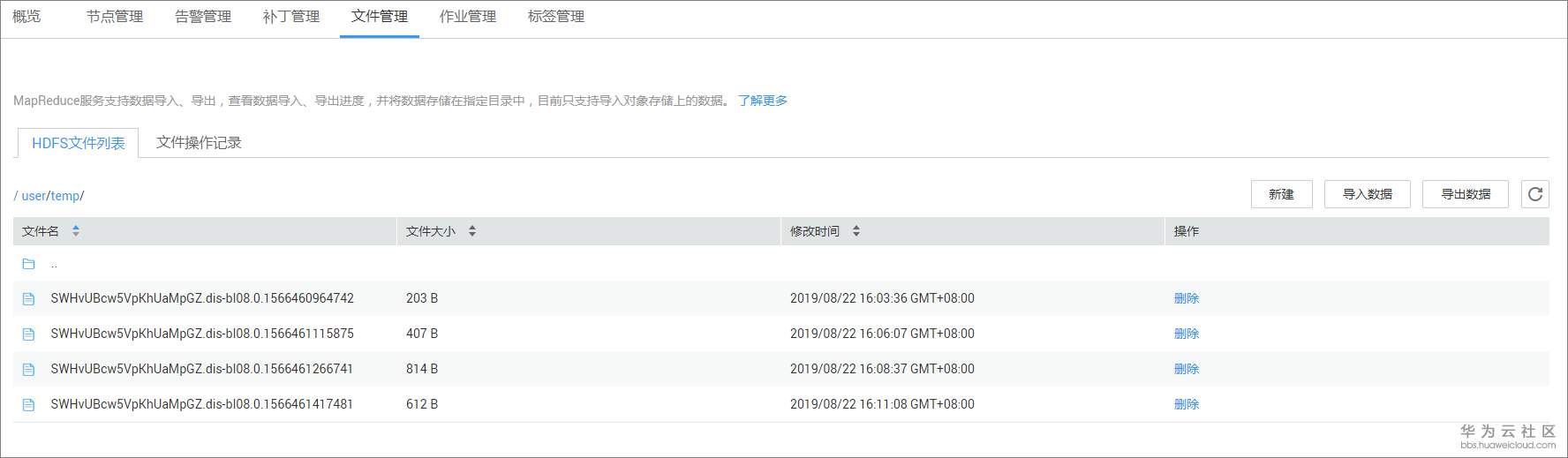Click the parent folder icon in the file list
The width and height of the screenshot is (1568, 458).
[x=28, y=264]
